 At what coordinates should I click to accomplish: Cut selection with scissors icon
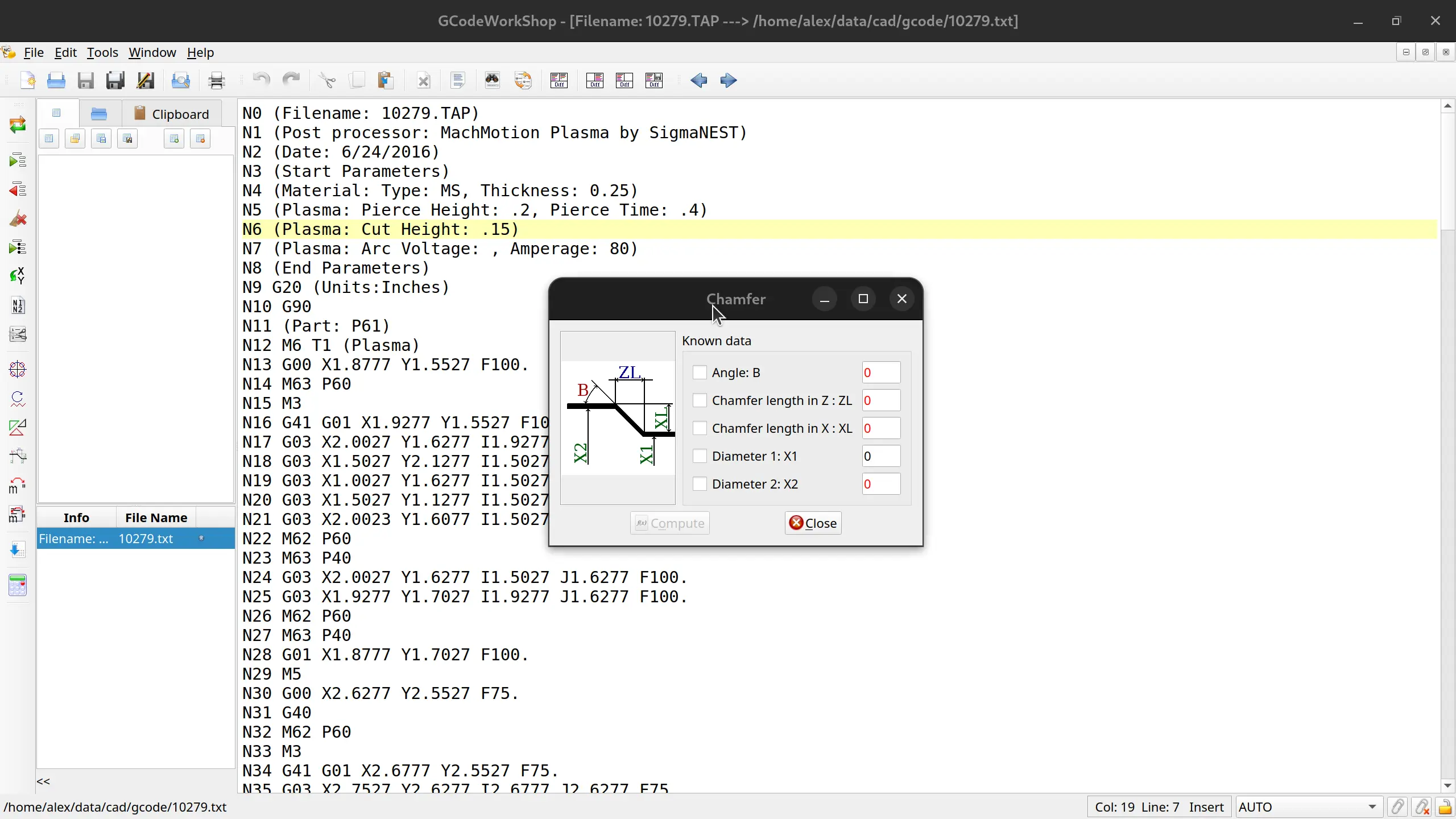point(327,80)
